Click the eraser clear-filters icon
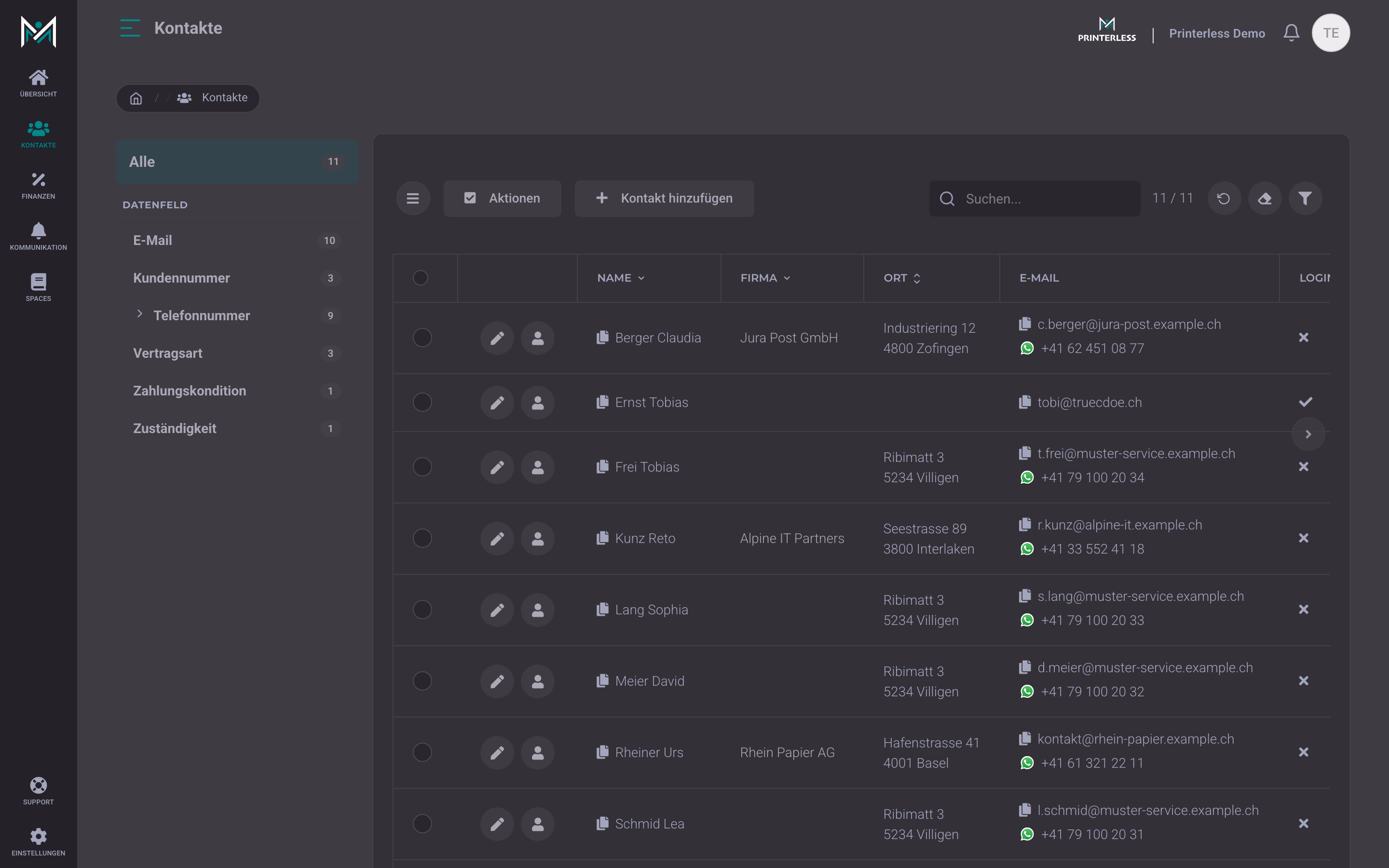Viewport: 1389px width, 868px height. tap(1265, 199)
